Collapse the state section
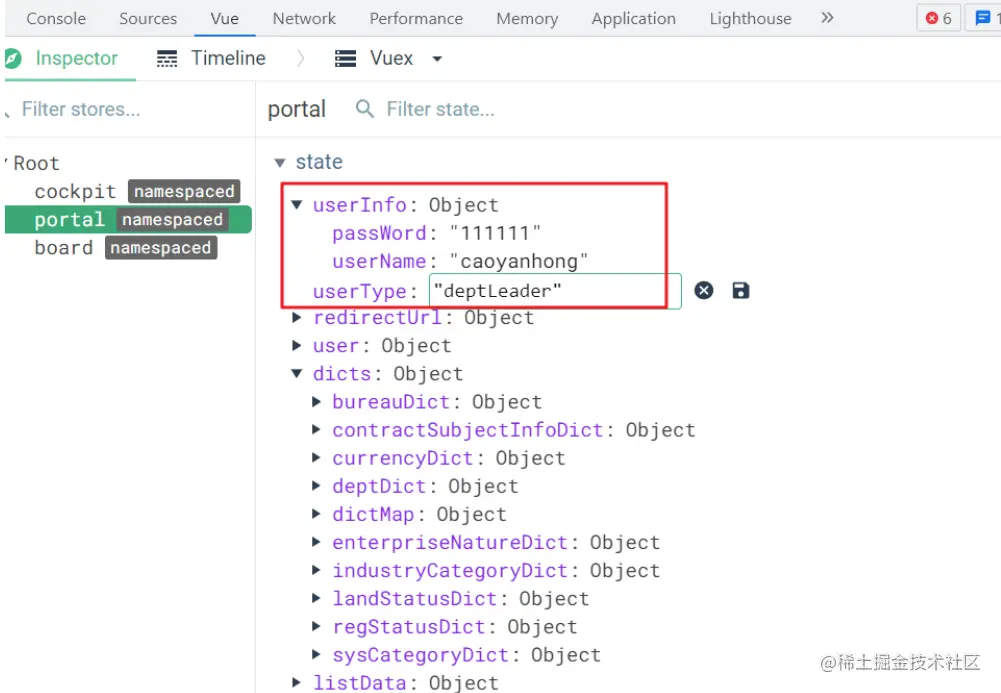Viewport: 1001px width, 693px height. pyautogui.click(x=280, y=163)
